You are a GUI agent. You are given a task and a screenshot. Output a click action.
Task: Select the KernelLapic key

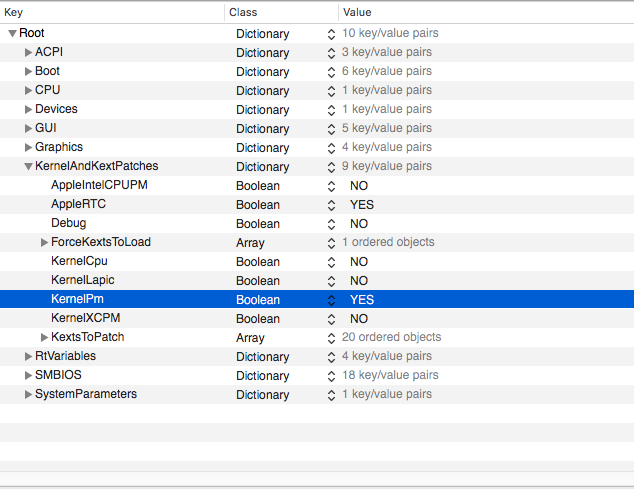point(82,280)
